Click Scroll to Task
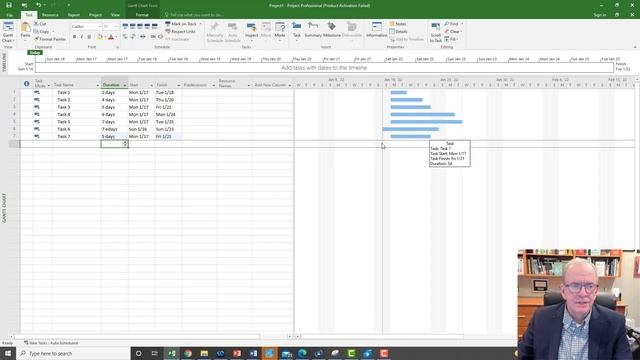The image size is (640, 360). point(436,32)
